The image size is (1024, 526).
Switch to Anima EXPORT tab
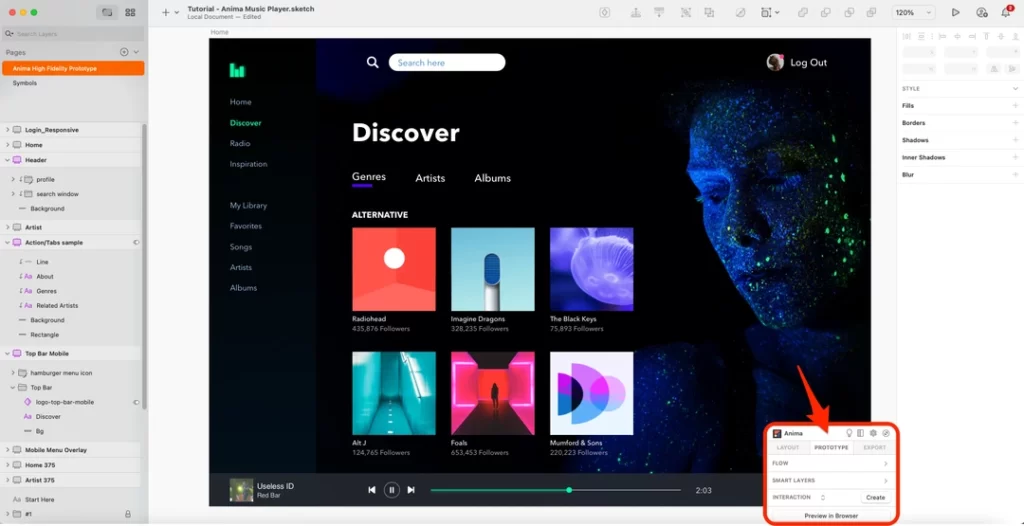[874, 448]
